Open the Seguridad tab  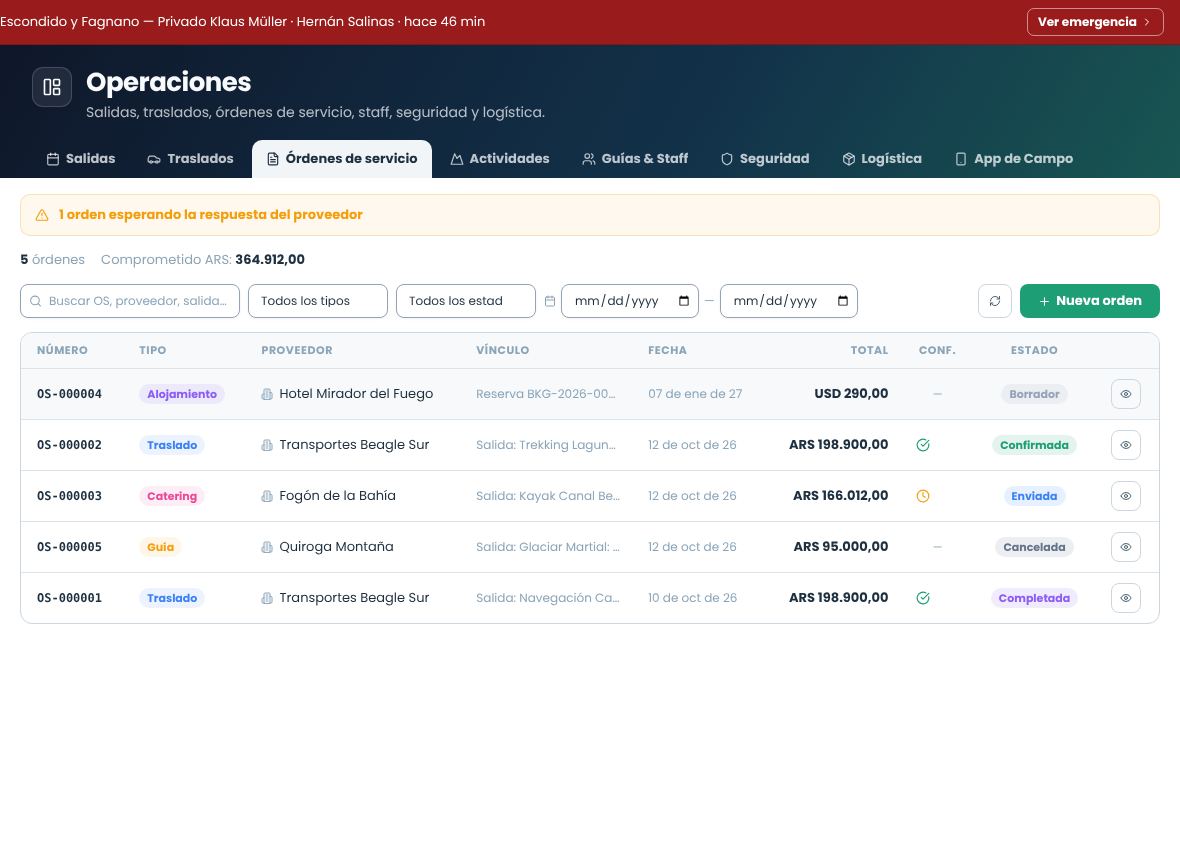point(765,159)
